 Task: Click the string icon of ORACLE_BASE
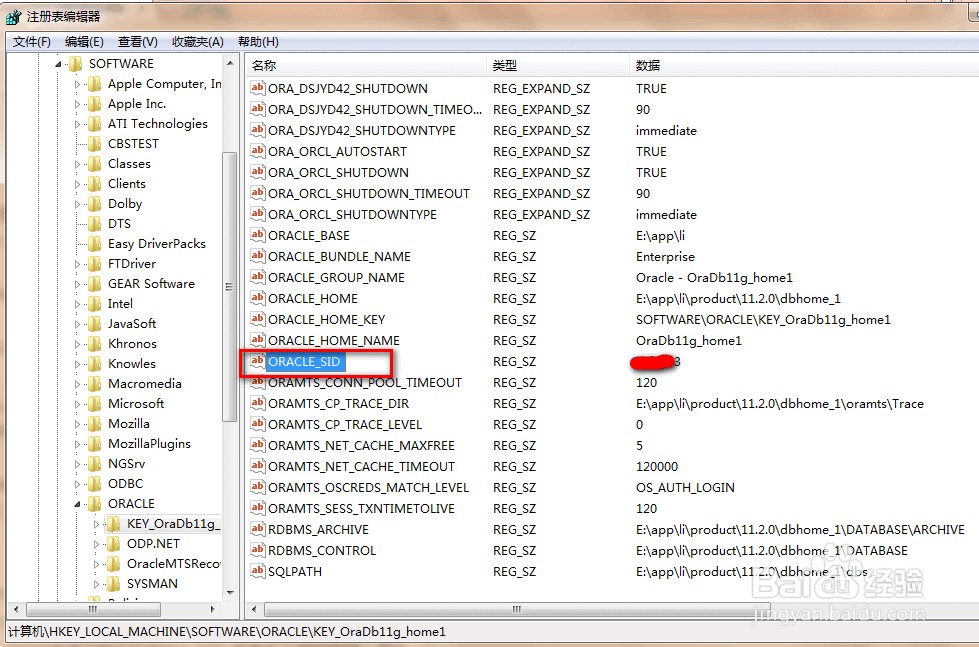[x=257, y=235]
